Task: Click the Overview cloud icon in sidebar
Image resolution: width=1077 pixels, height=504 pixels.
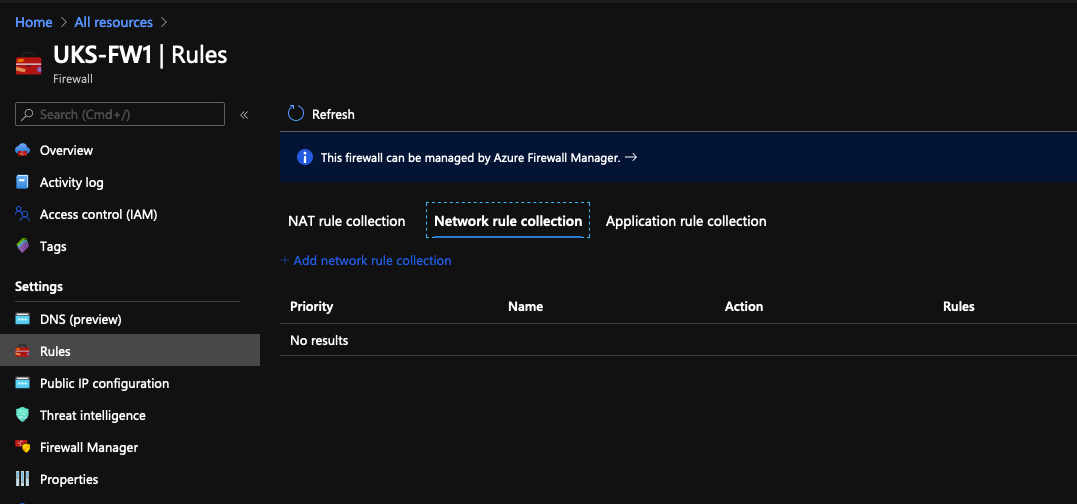Action: tap(22, 150)
